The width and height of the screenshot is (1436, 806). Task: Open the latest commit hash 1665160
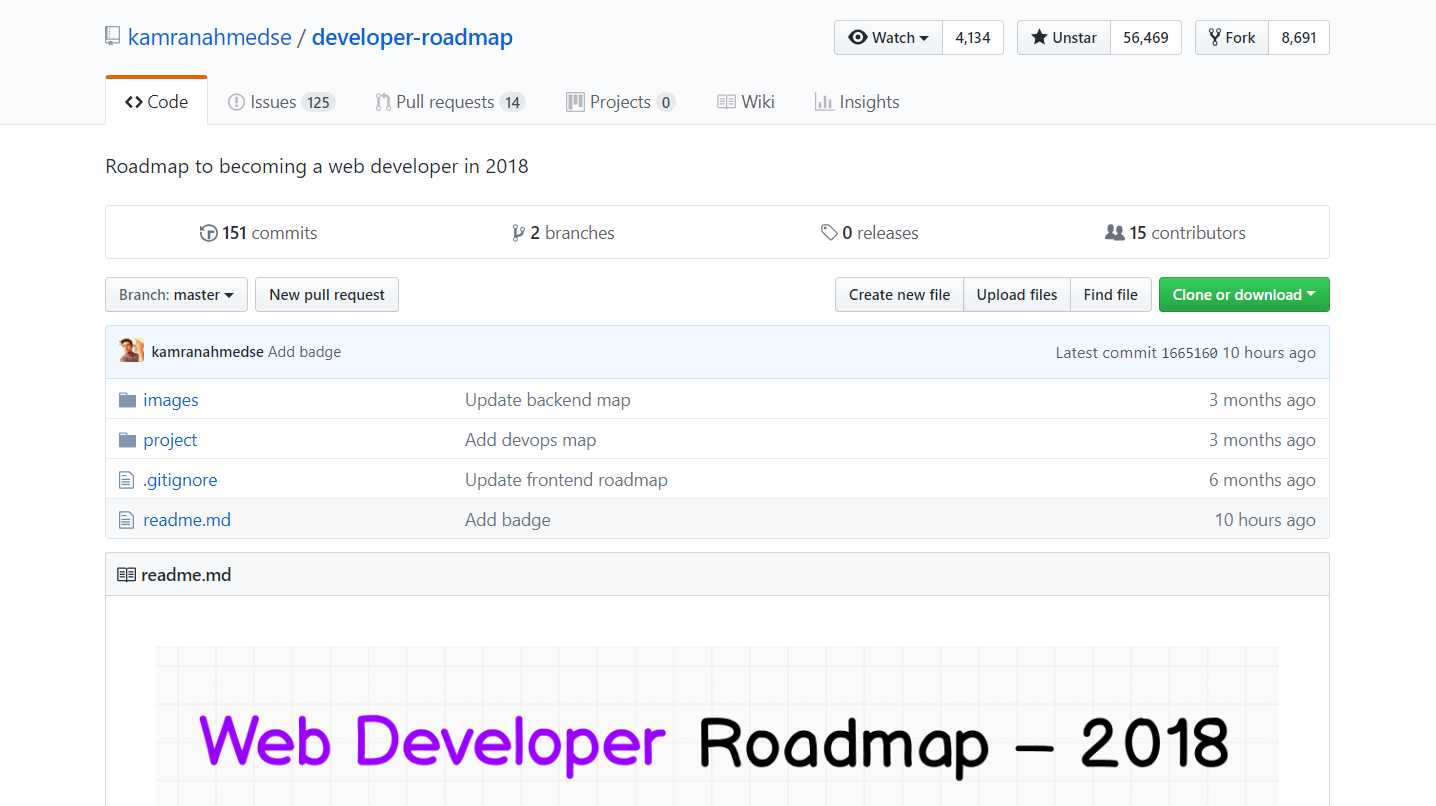(x=1189, y=353)
